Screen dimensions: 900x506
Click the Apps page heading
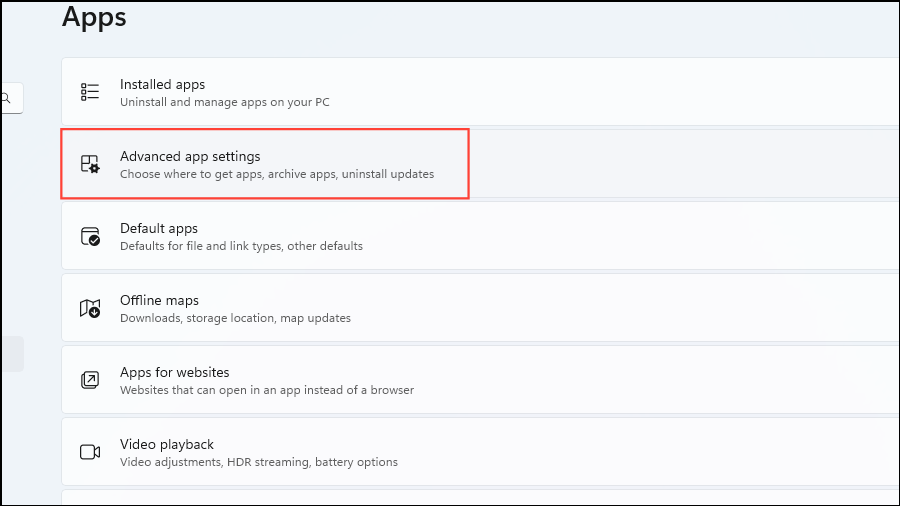[94, 17]
